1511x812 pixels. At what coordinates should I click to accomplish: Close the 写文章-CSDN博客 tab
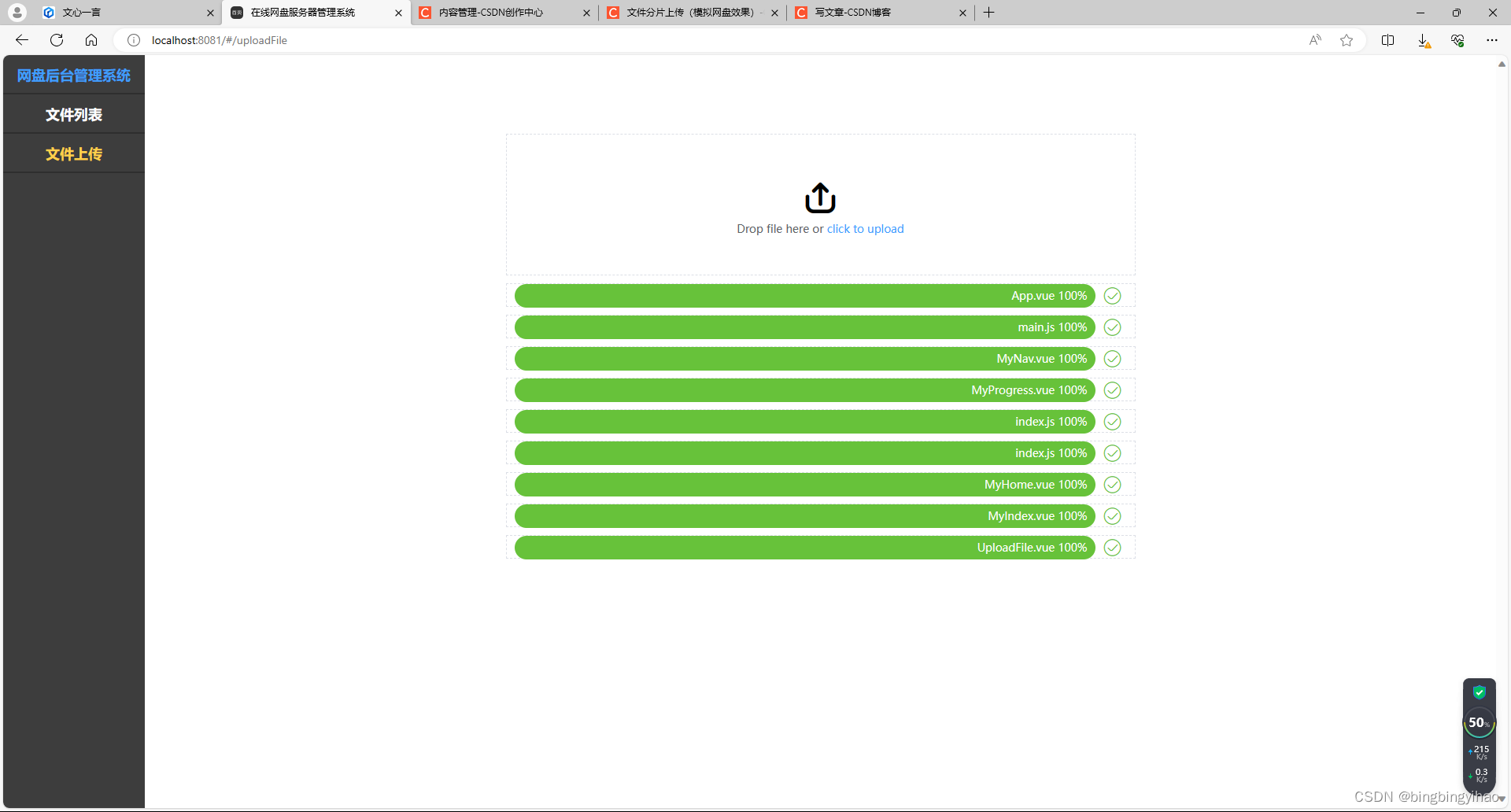962,13
